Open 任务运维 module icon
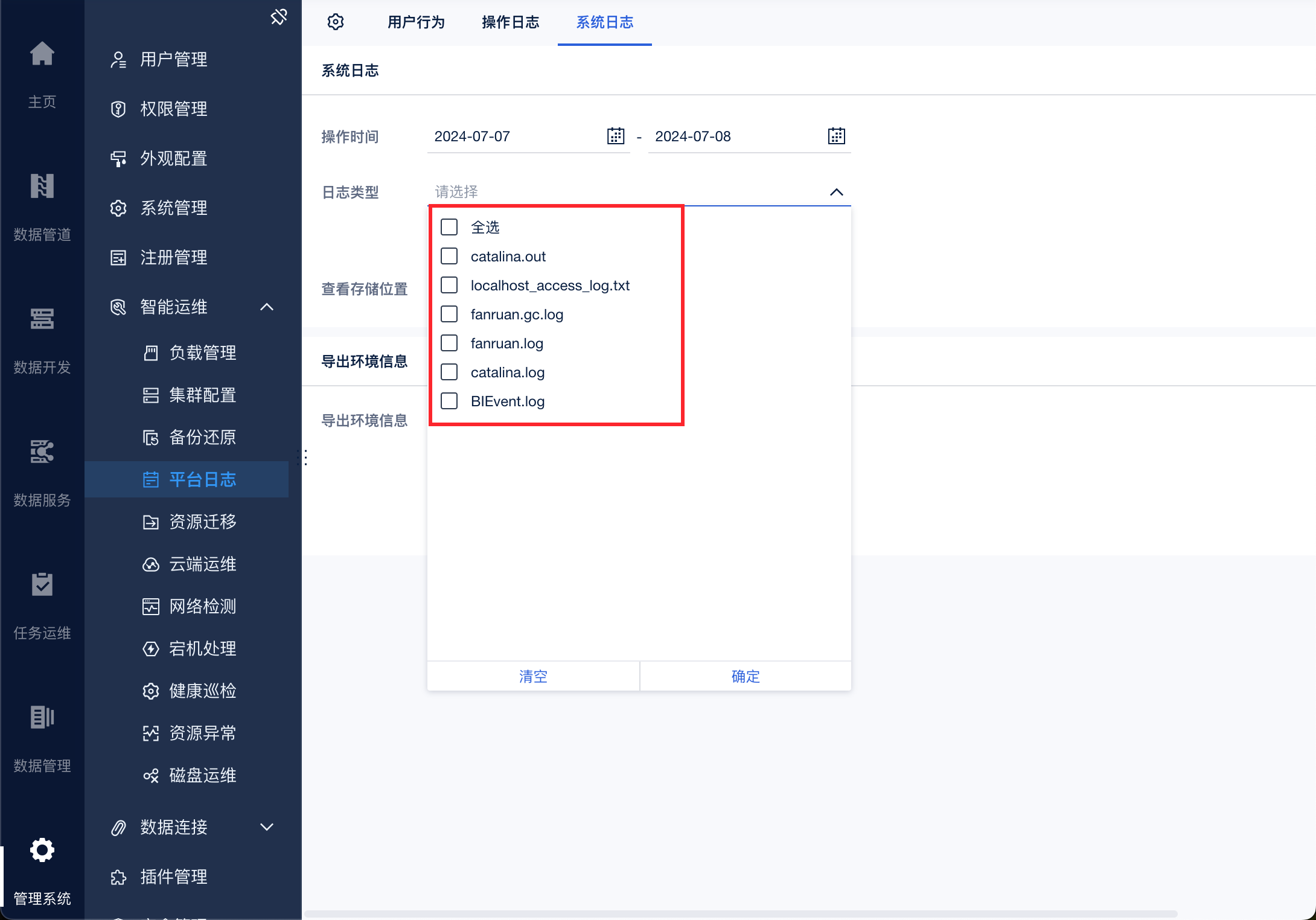This screenshot has width=1316, height=920. [42, 584]
